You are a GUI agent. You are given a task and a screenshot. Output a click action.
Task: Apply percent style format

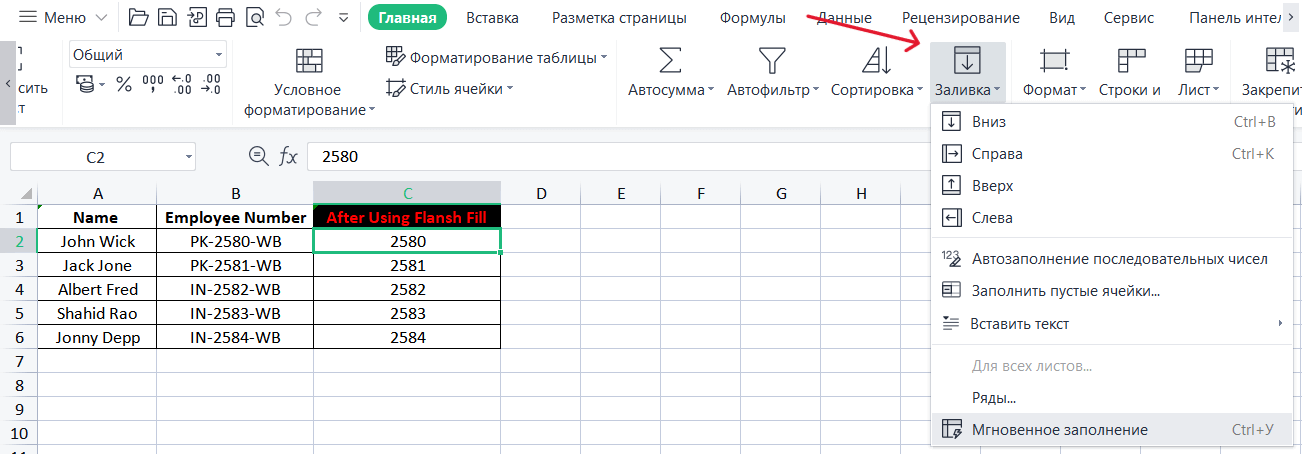tap(124, 85)
